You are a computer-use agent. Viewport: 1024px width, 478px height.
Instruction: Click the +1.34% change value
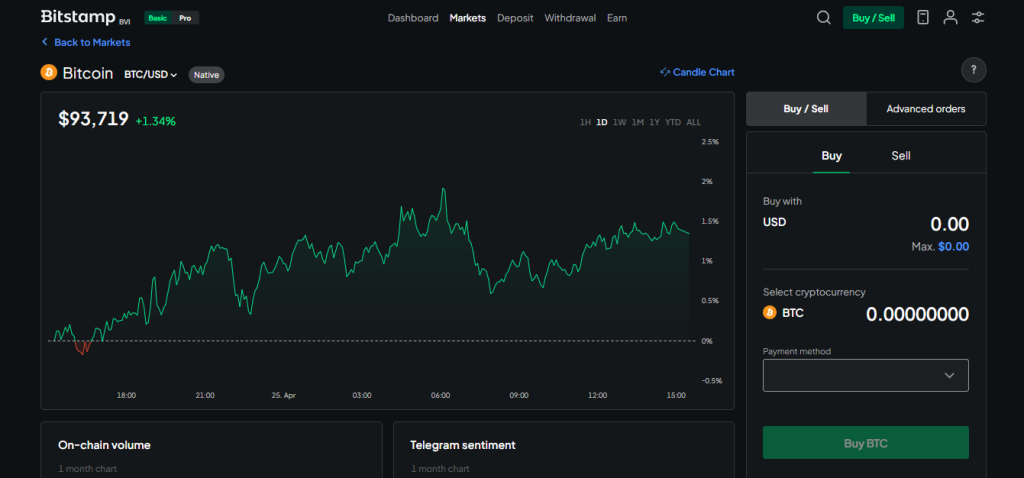tap(155, 121)
